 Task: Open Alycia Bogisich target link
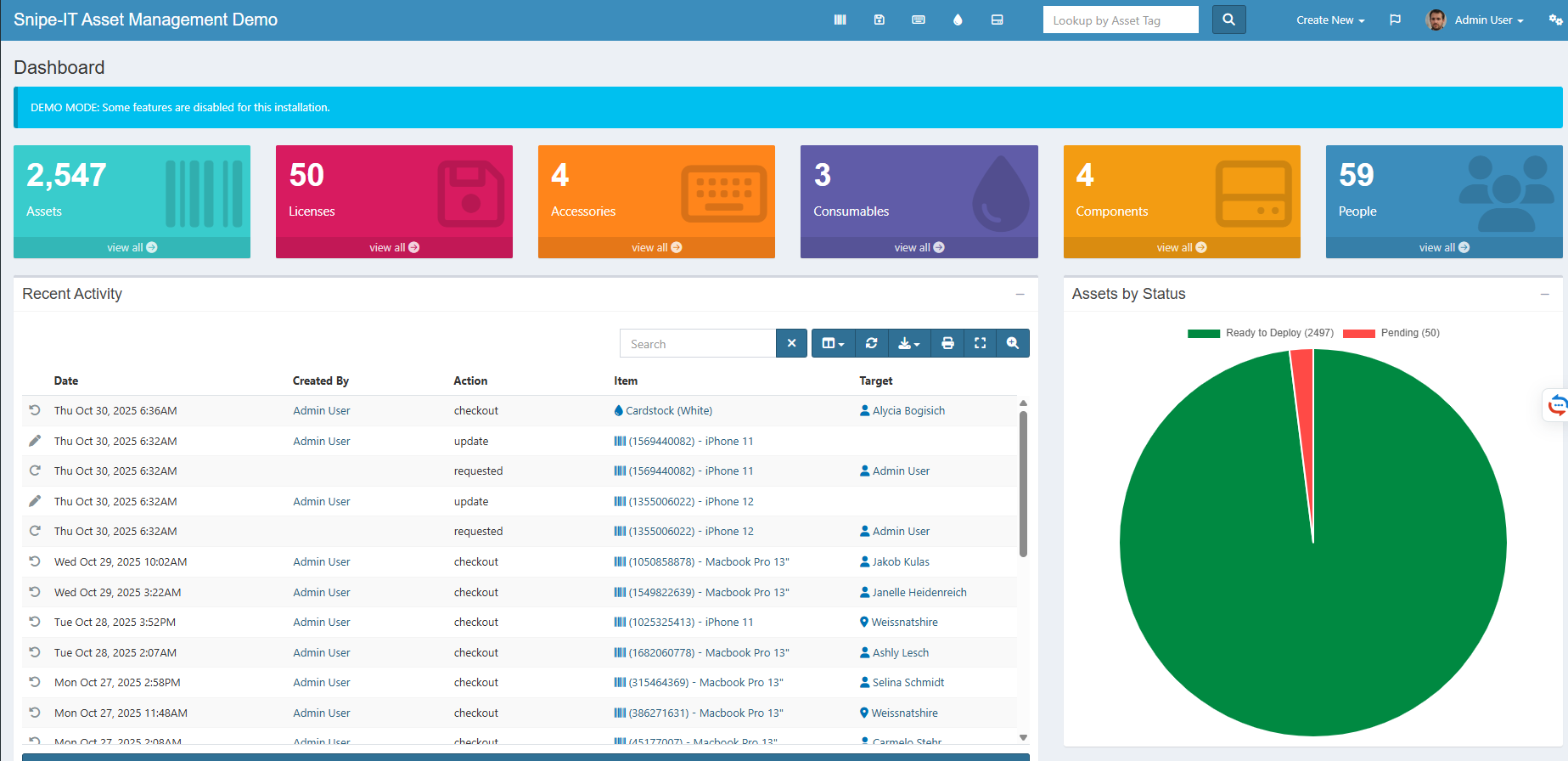(908, 410)
